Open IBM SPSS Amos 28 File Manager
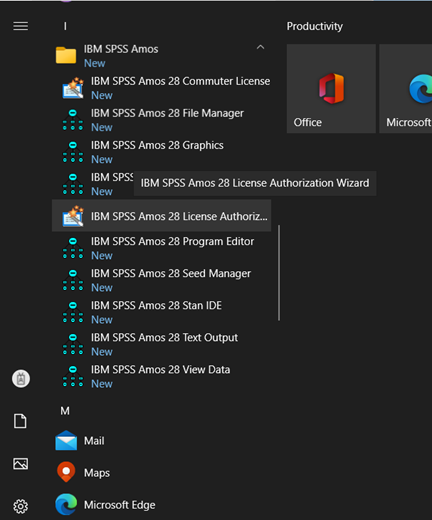This screenshot has width=432, height=520. pyautogui.click(x=167, y=113)
